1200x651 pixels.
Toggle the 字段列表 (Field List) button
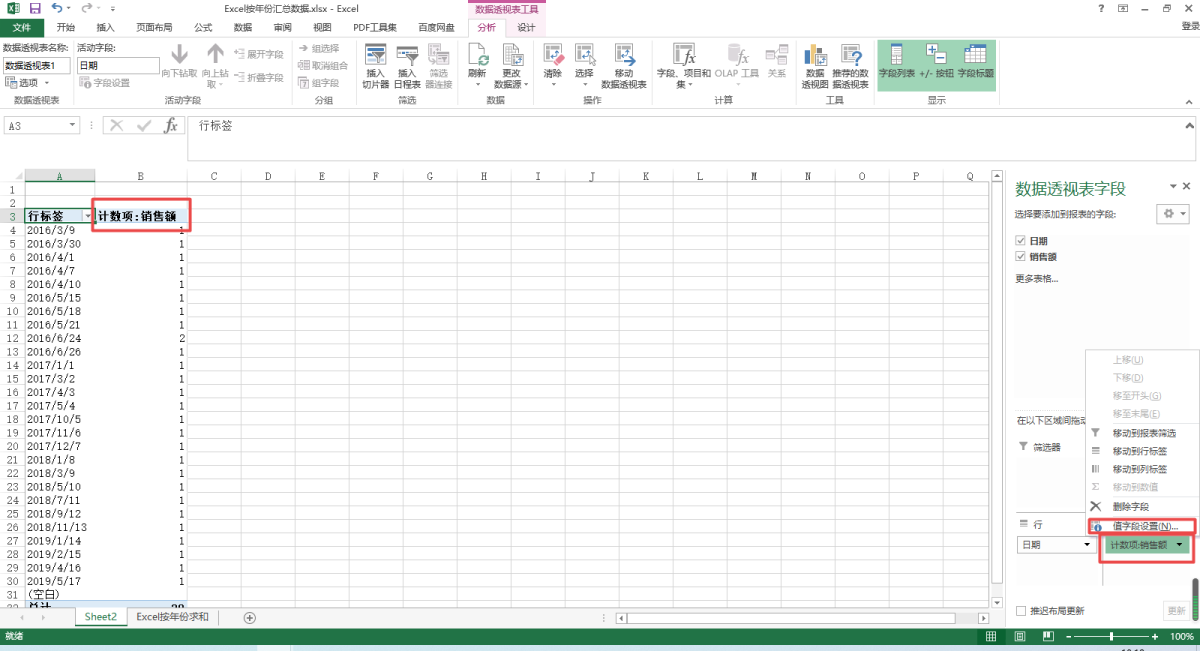point(896,62)
